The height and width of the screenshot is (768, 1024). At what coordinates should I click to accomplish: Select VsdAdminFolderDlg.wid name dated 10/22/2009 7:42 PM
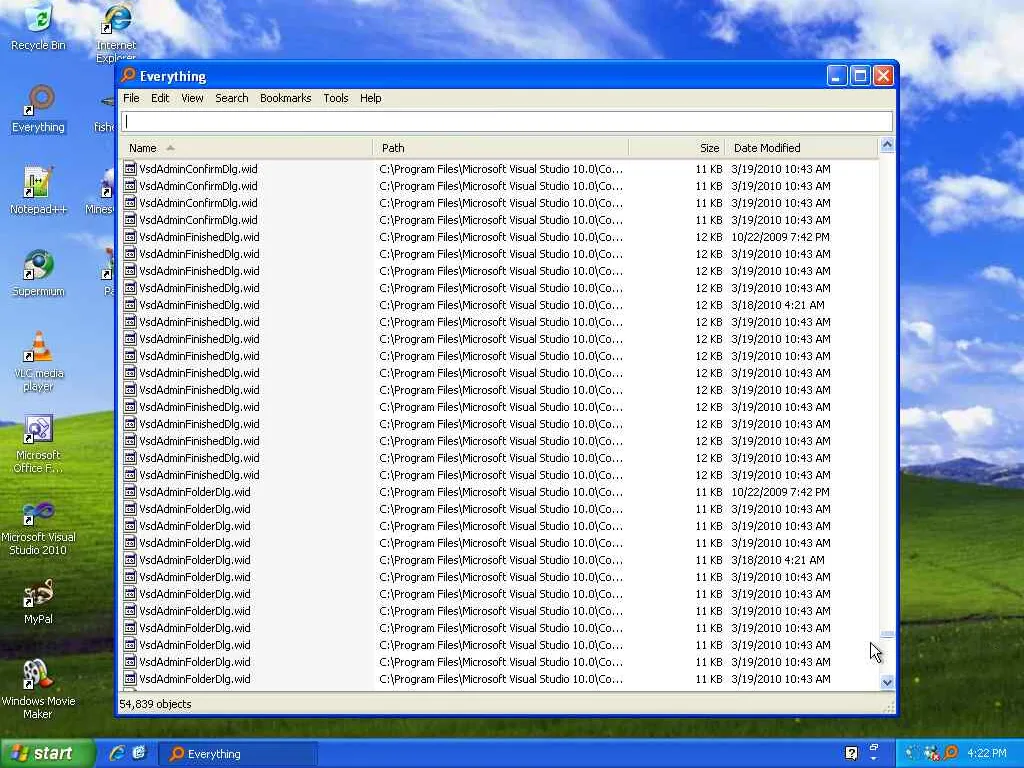point(195,492)
